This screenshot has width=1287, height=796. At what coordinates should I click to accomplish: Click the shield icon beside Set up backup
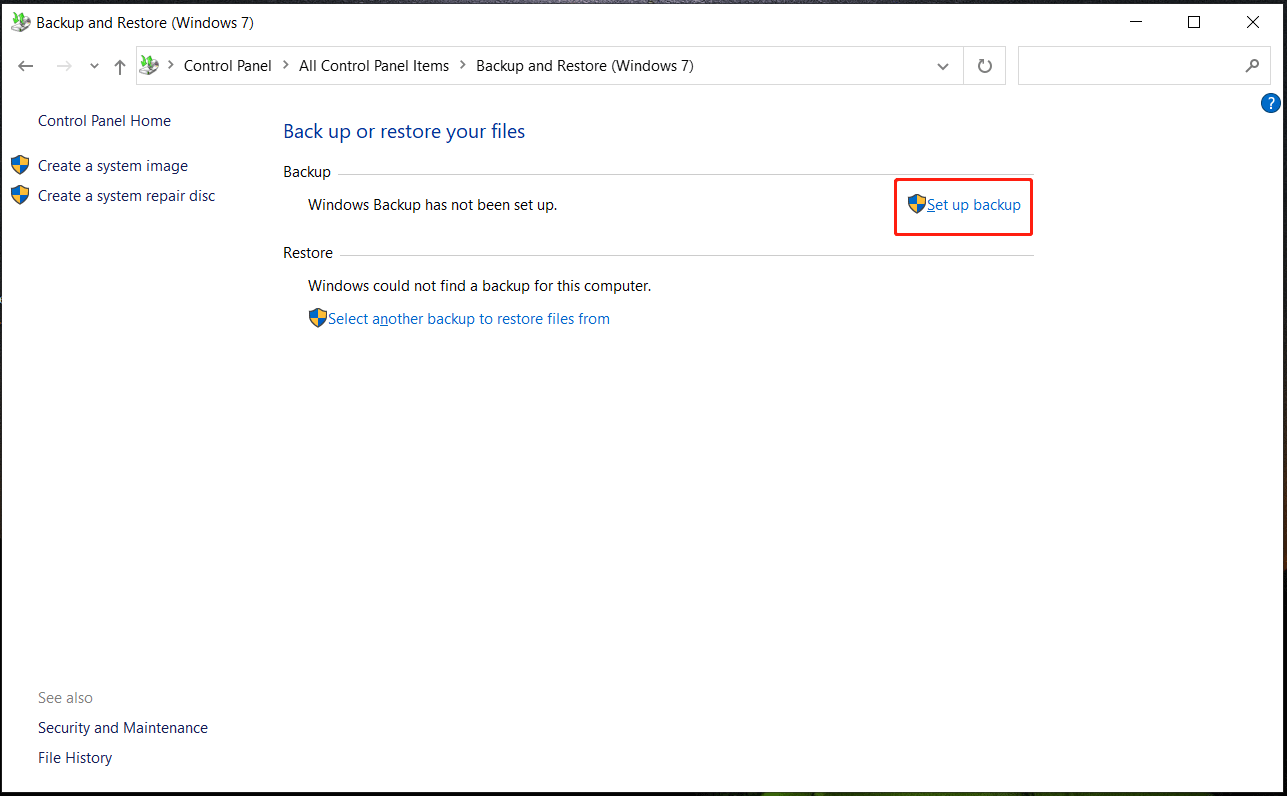[x=917, y=204]
